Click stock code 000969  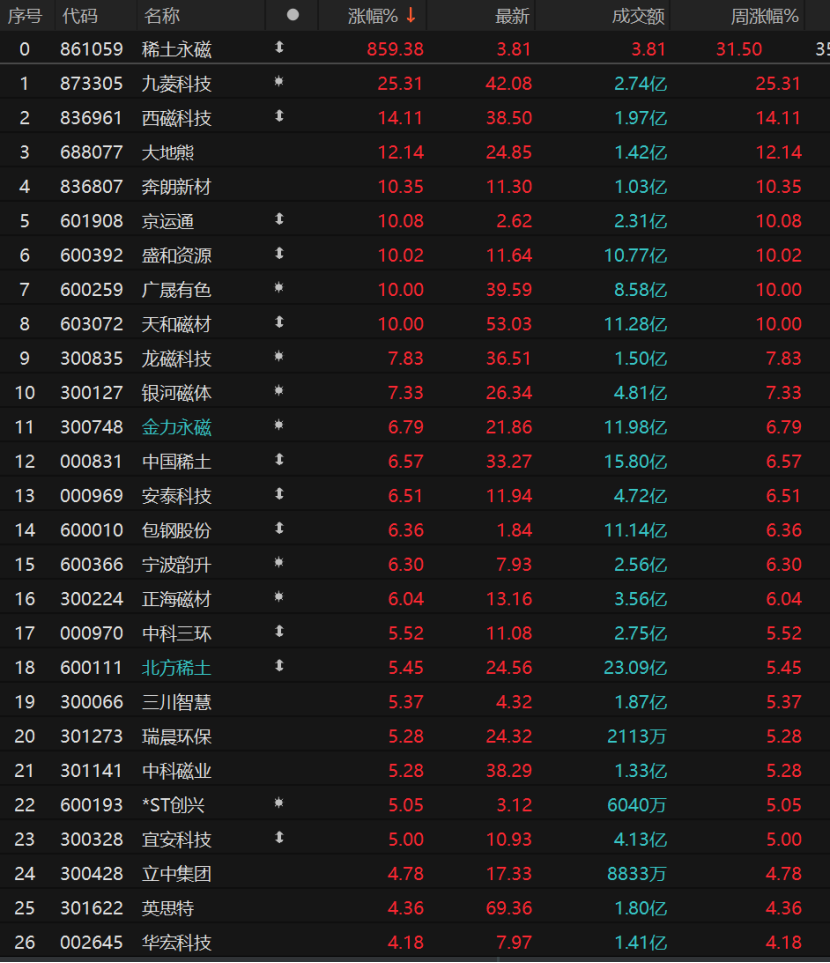tap(92, 496)
